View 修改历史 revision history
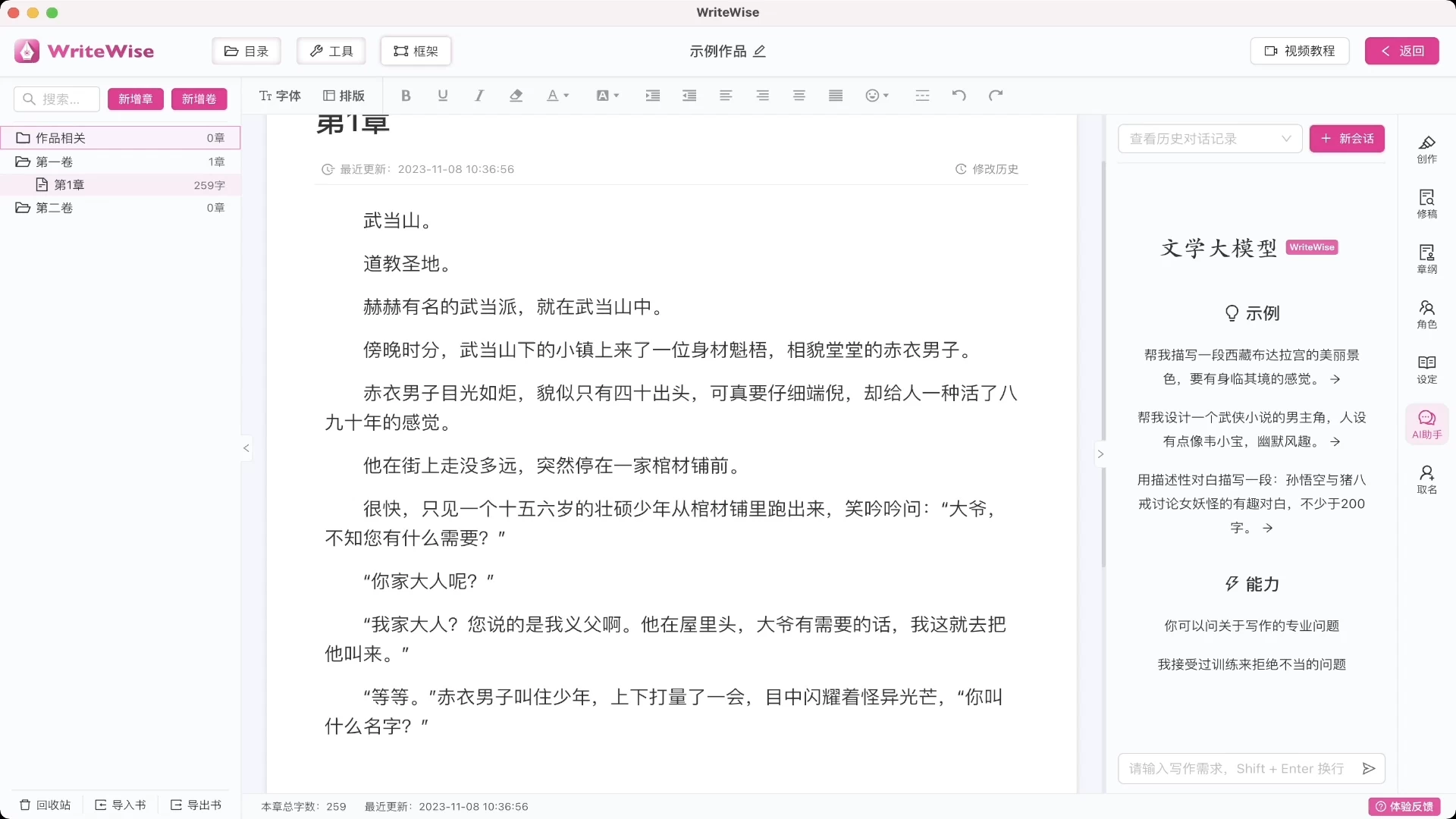The image size is (1456, 819). point(987,169)
